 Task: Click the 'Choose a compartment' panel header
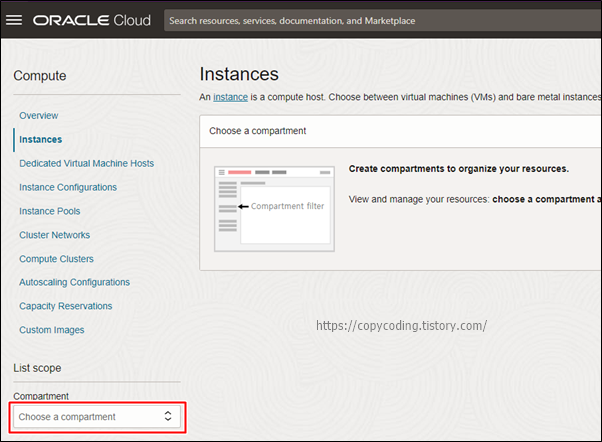(x=400, y=131)
